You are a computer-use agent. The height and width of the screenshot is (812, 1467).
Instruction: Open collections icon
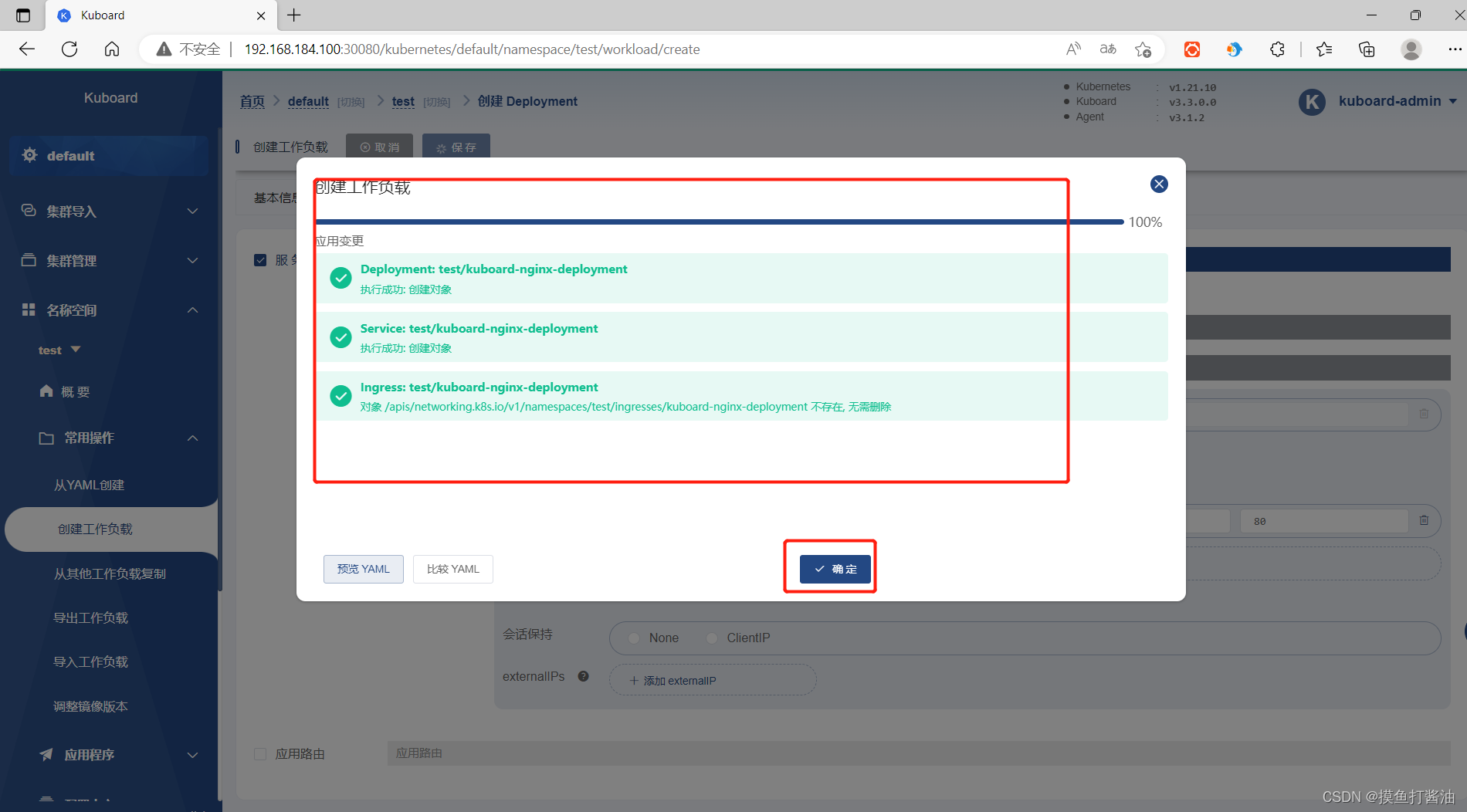pyautogui.click(x=1367, y=49)
